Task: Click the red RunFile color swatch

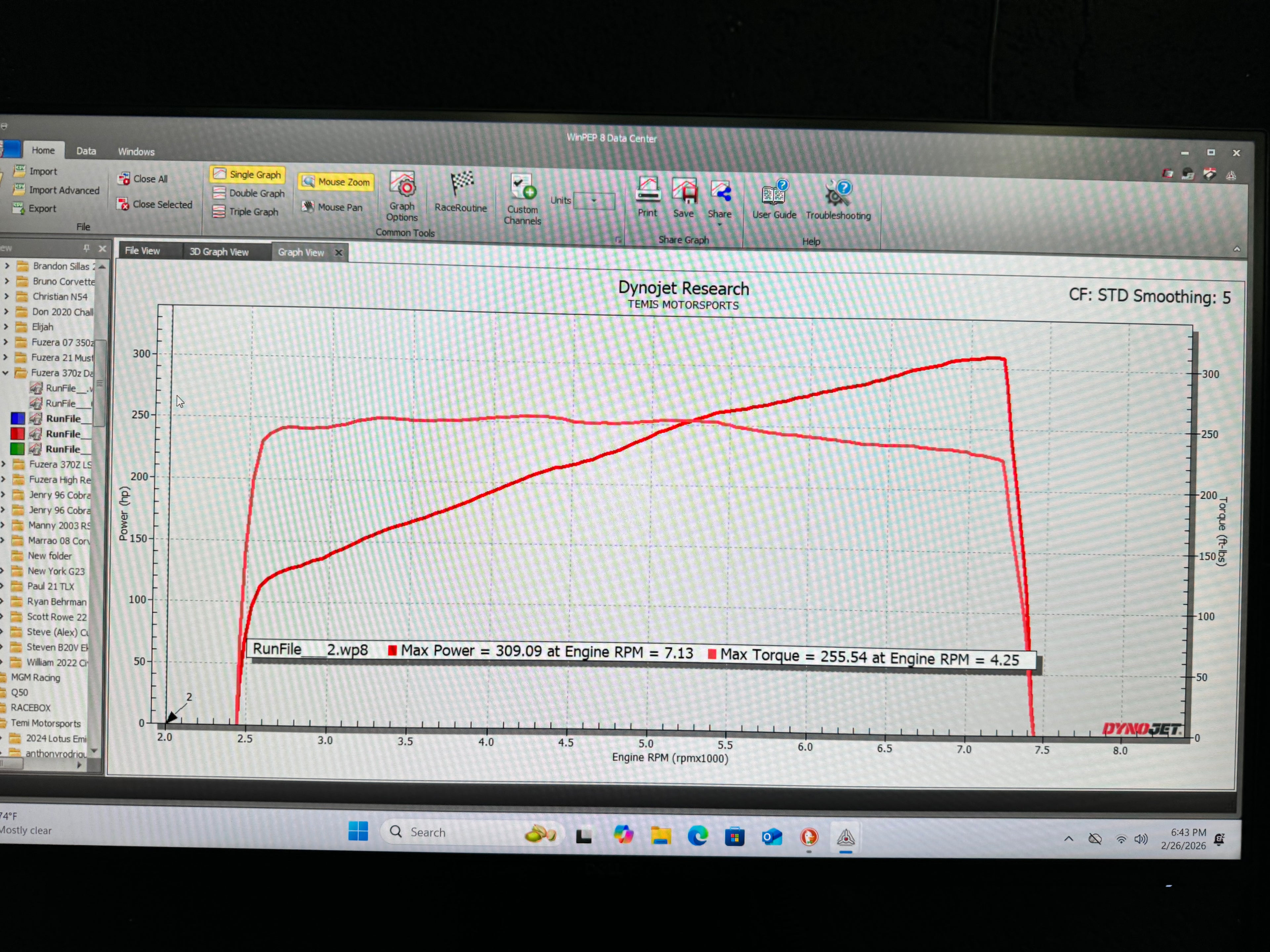Action: (x=17, y=434)
